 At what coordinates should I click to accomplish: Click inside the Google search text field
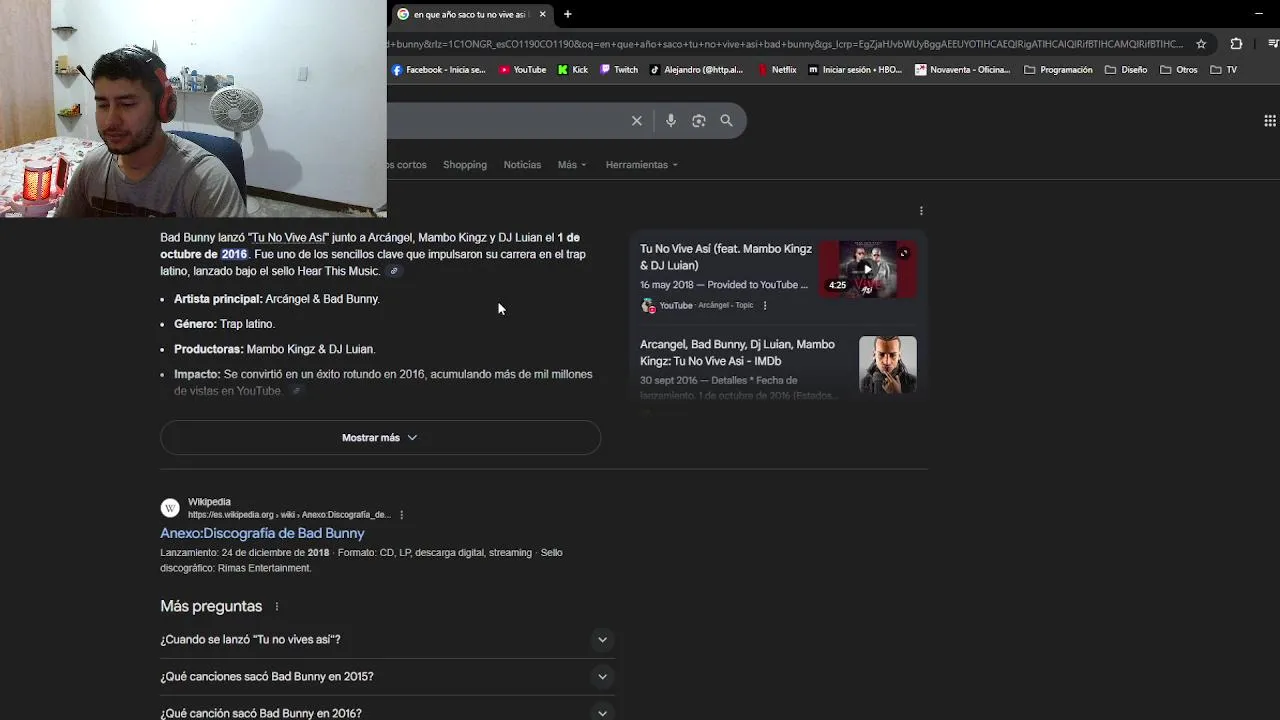click(x=505, y=121)
